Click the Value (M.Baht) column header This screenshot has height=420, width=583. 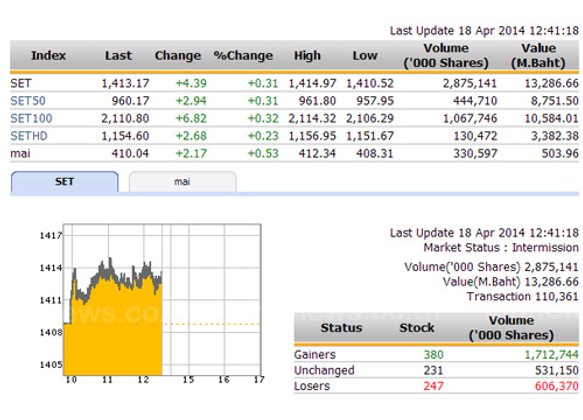click(538, 55)
